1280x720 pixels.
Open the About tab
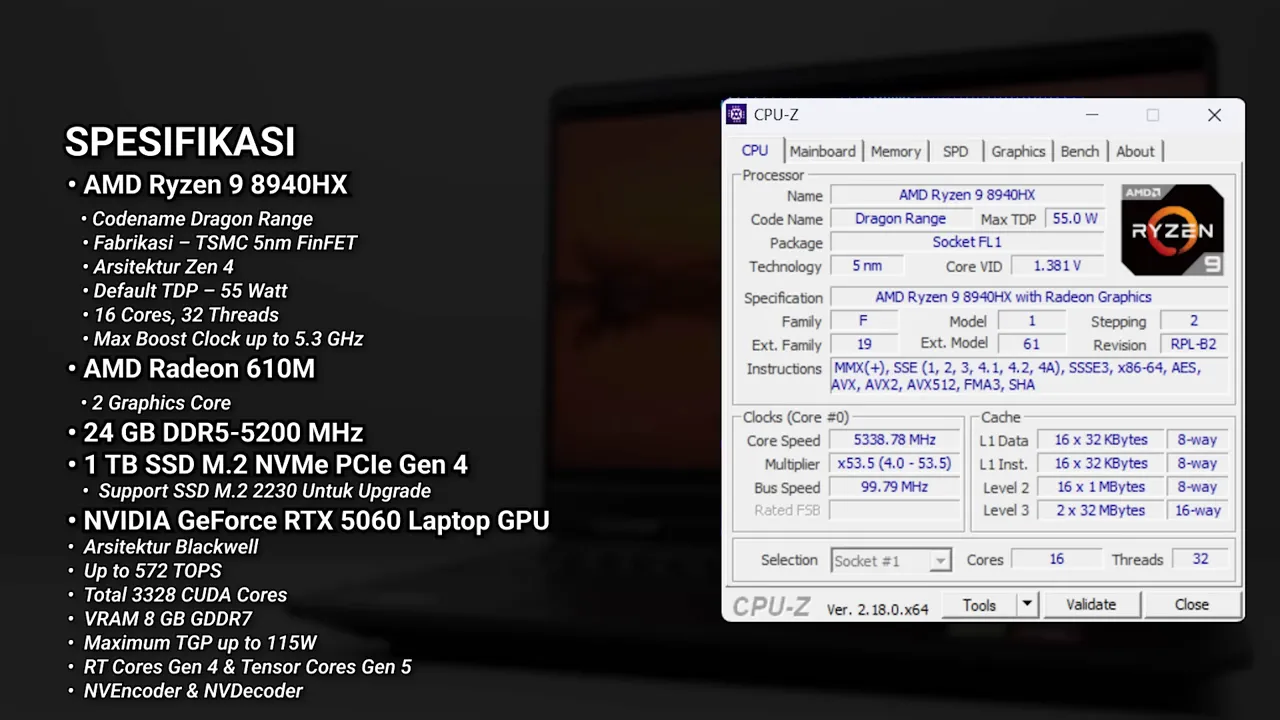click(1135, 151)
